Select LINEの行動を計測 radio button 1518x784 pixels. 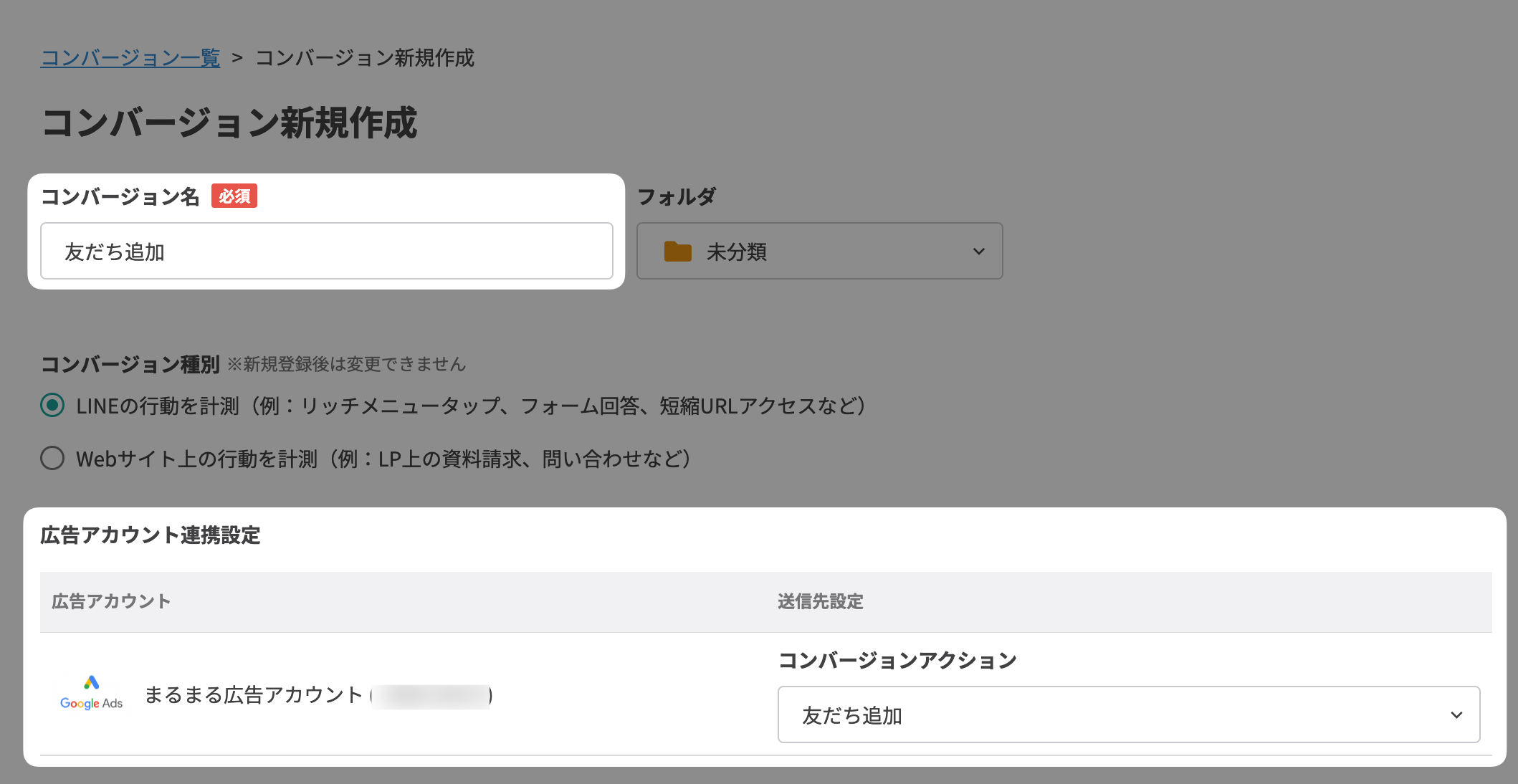[x=52, y=406]
